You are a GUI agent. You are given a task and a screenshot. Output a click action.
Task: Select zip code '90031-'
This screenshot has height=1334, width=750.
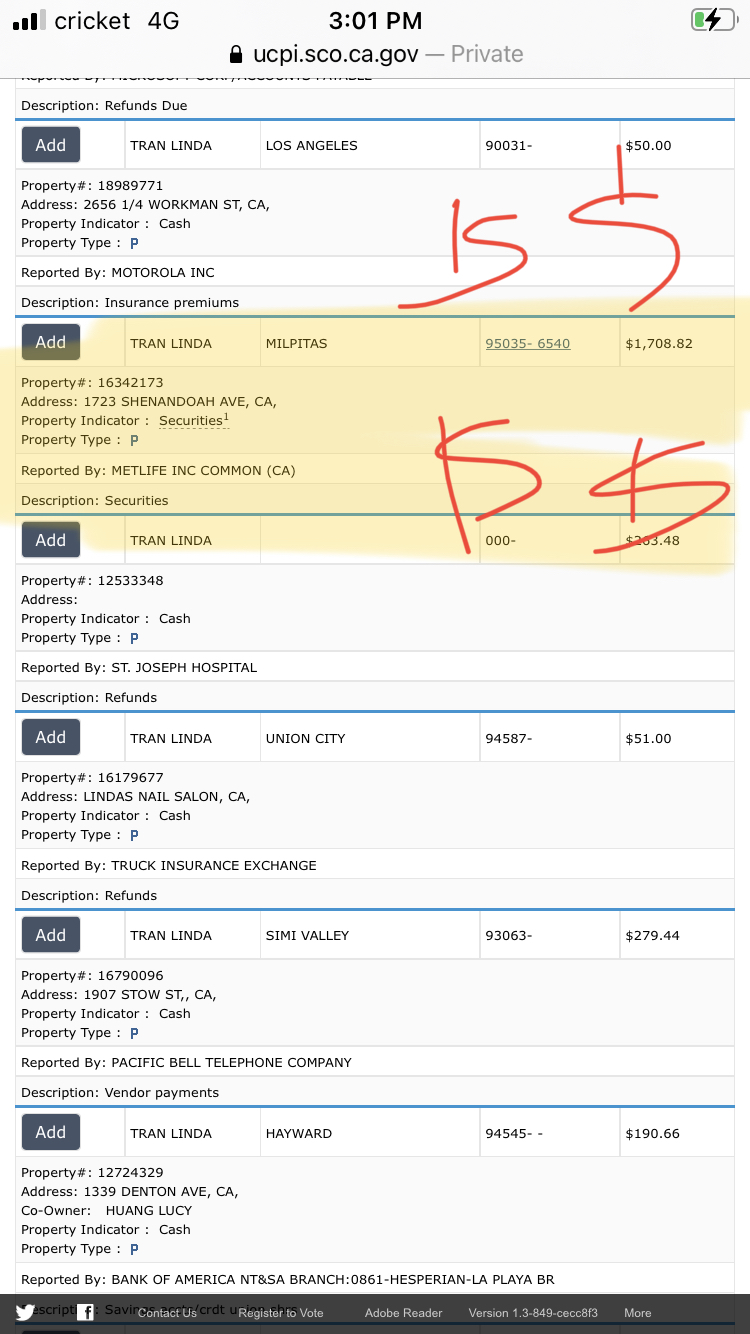click(509, 145)
